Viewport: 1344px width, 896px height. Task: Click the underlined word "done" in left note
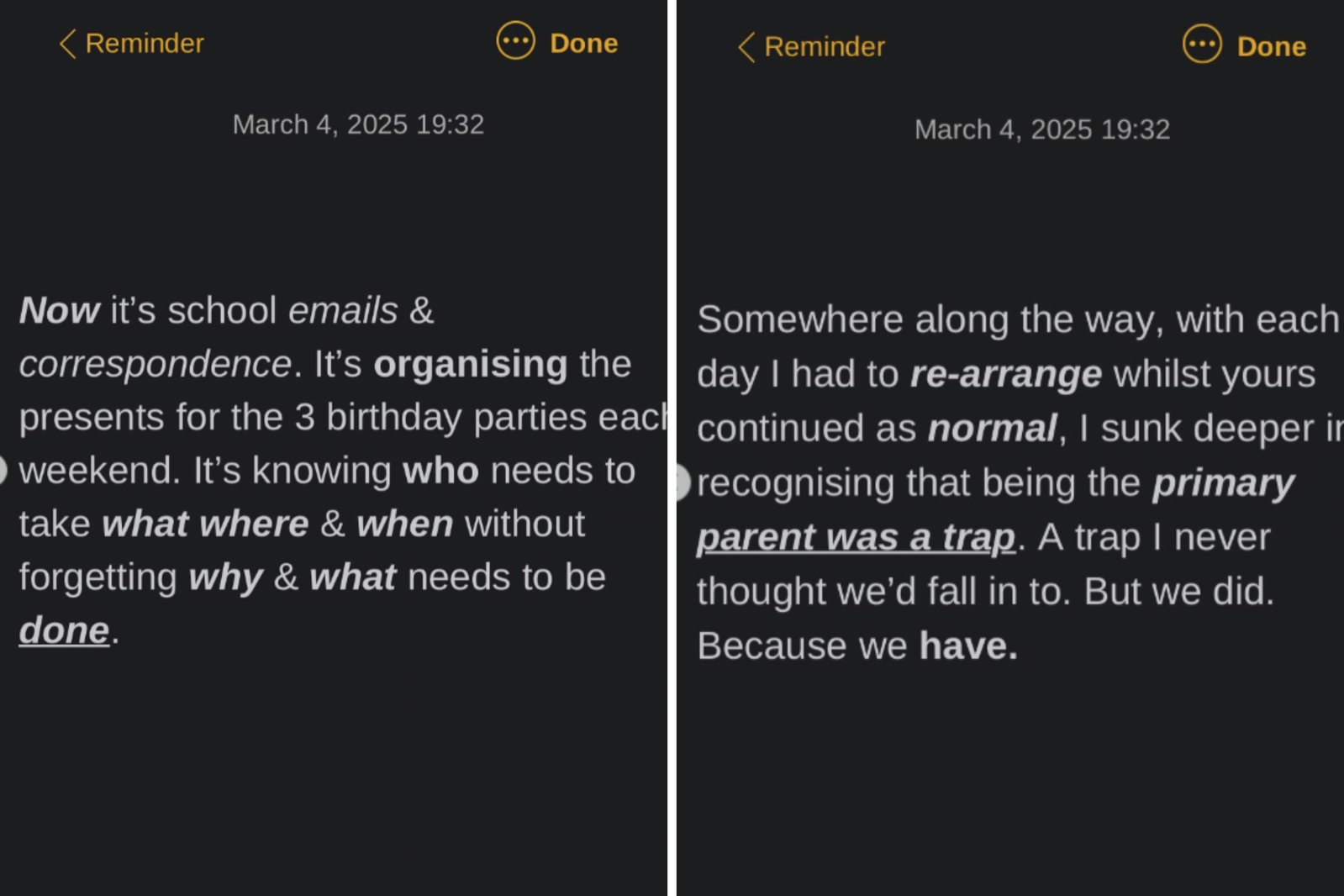click(64, 630)
